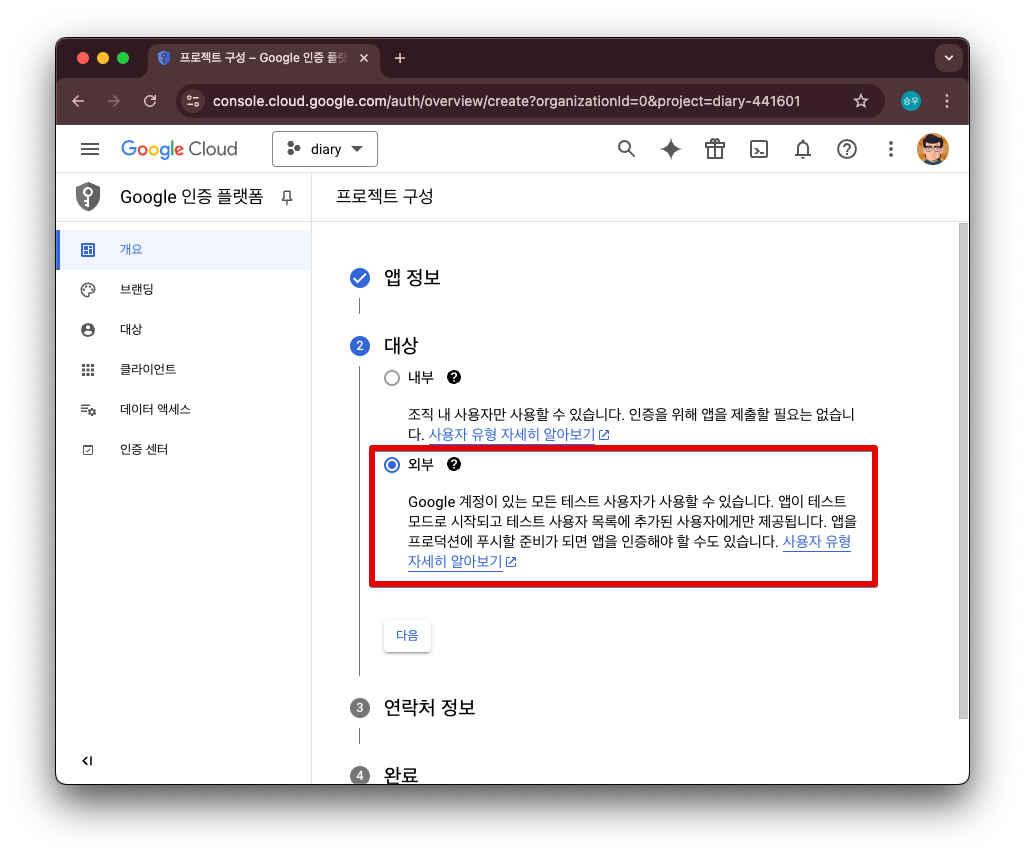1025x858 pixels.
Task: Click the Google 인증 플랫폼 shield icon
Action: [88, 196]
